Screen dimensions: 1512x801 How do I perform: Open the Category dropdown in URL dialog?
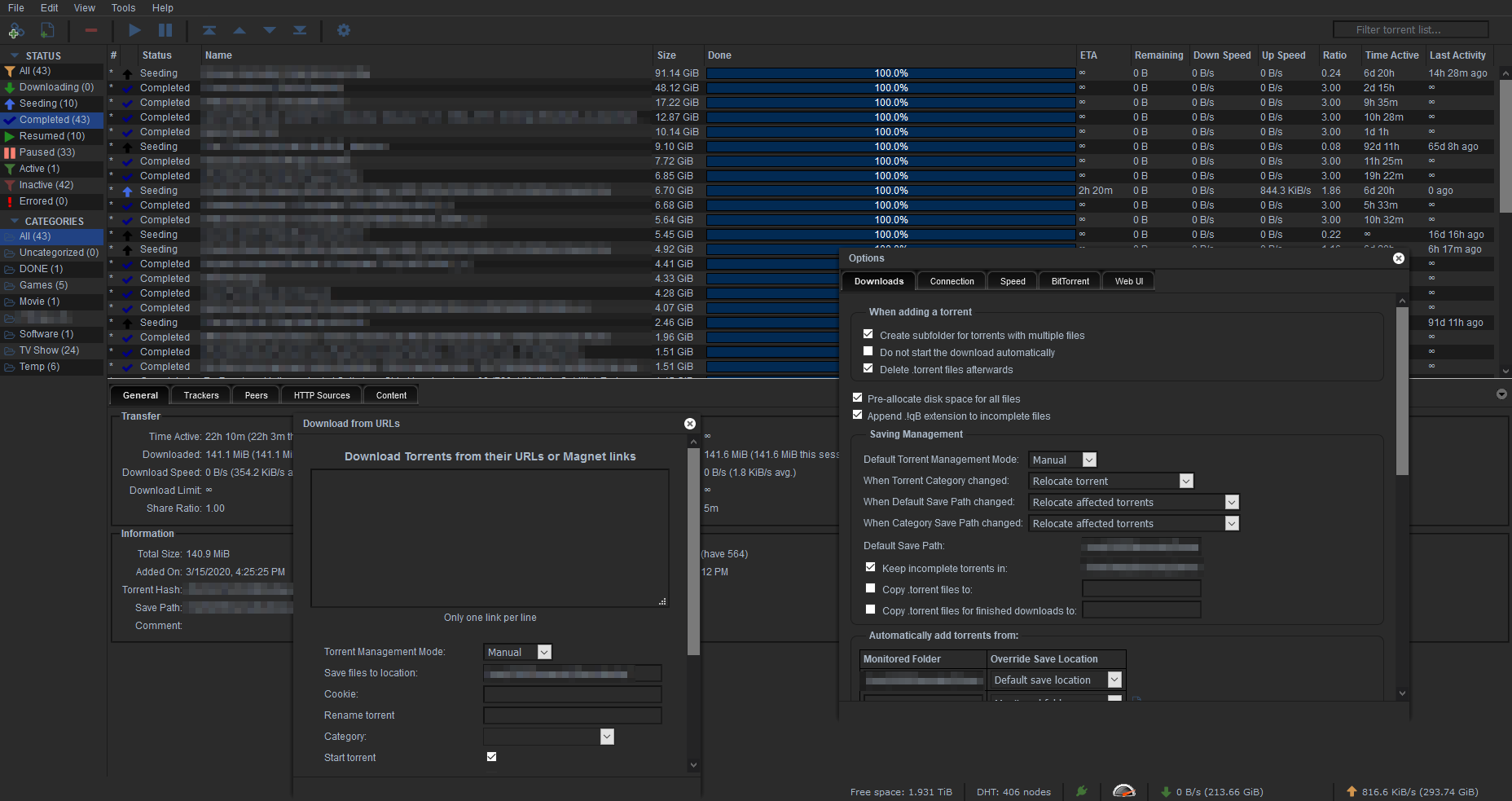point(606,736)
